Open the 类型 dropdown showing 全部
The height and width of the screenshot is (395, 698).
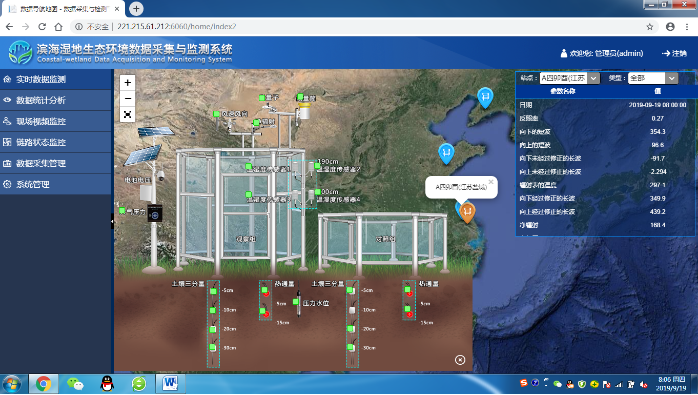pos(653,78)
